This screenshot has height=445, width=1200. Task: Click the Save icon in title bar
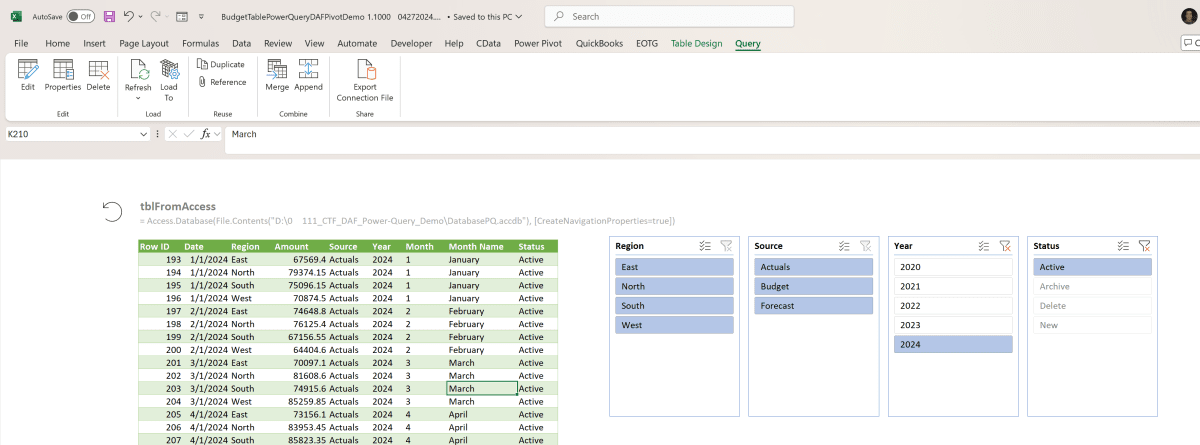click(x=109, y=17)
